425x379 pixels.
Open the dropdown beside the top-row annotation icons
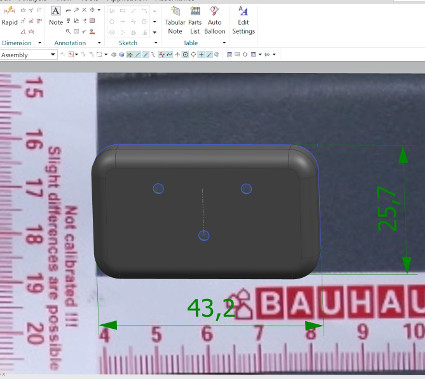[99, 10]
